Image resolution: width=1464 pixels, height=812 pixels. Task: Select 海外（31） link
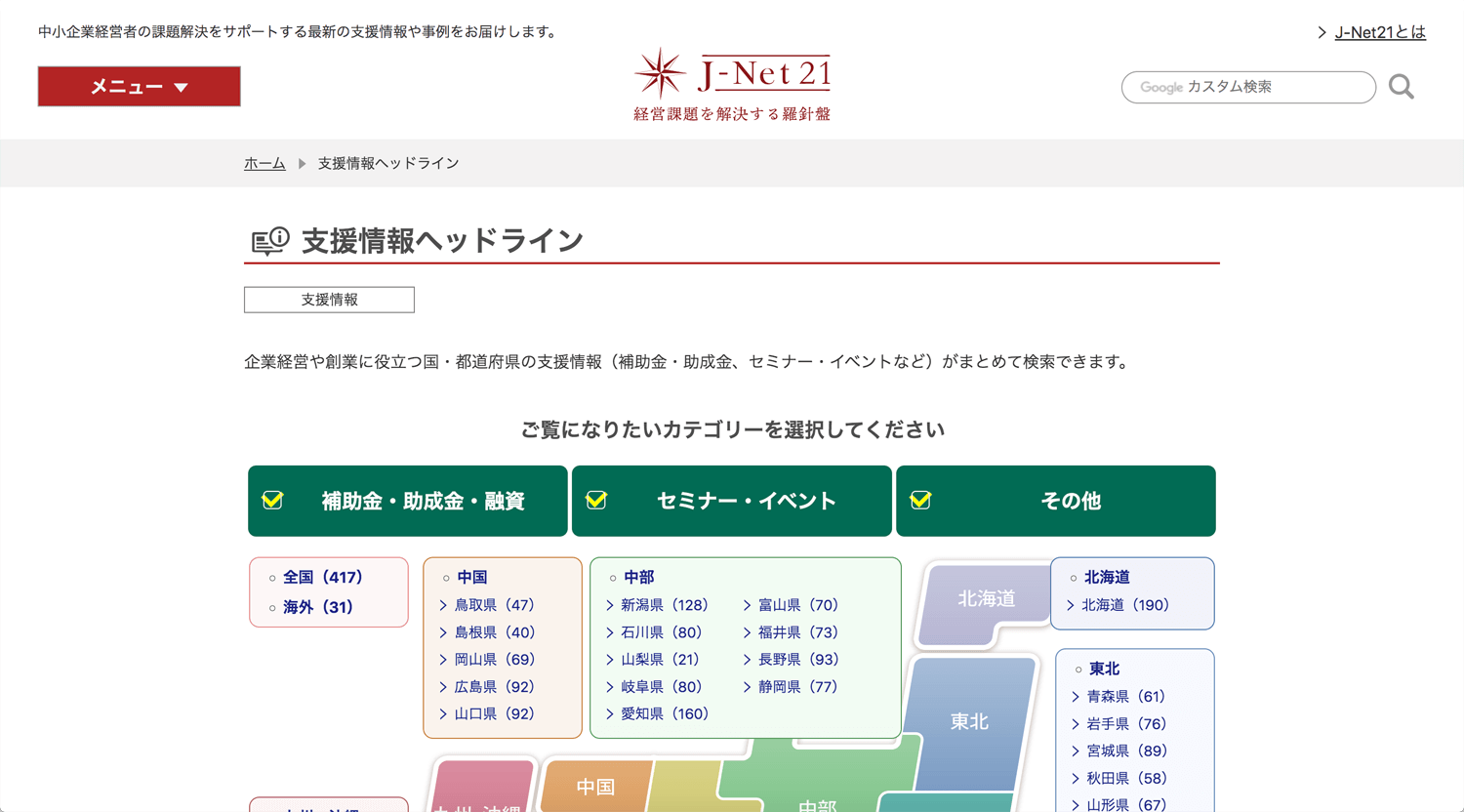click(x=318, y=607)
